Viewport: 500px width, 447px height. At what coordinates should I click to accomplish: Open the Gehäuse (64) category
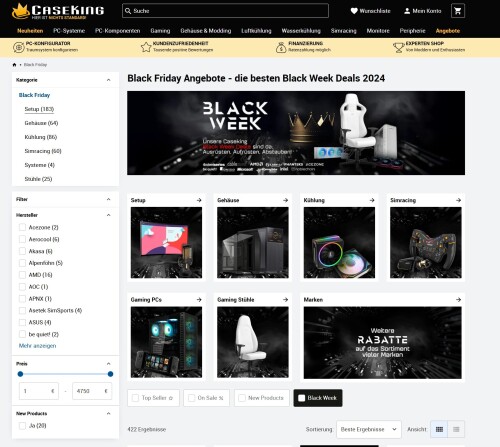(x=41, y=123)
